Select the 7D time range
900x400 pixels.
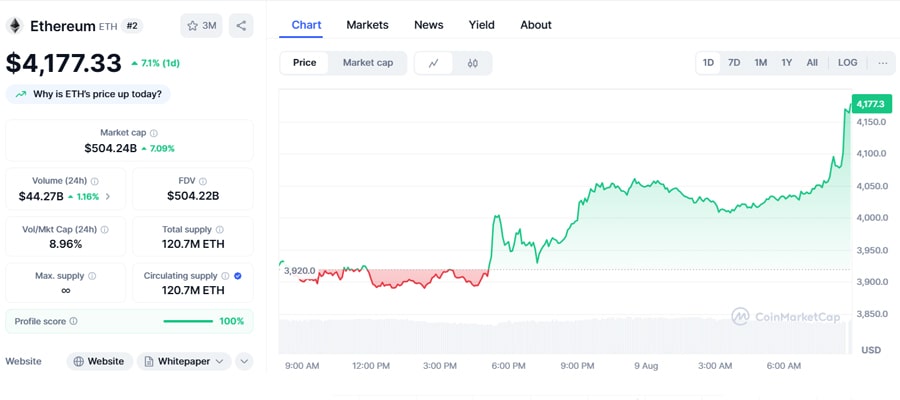(x=734, y=63)
